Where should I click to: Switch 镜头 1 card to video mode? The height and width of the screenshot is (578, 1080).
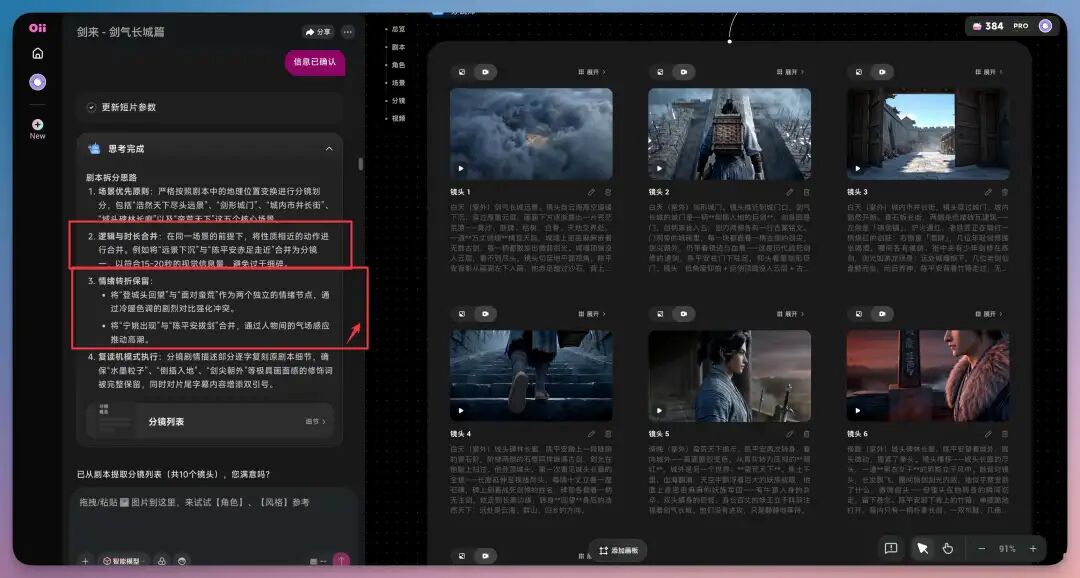(485, 72)
